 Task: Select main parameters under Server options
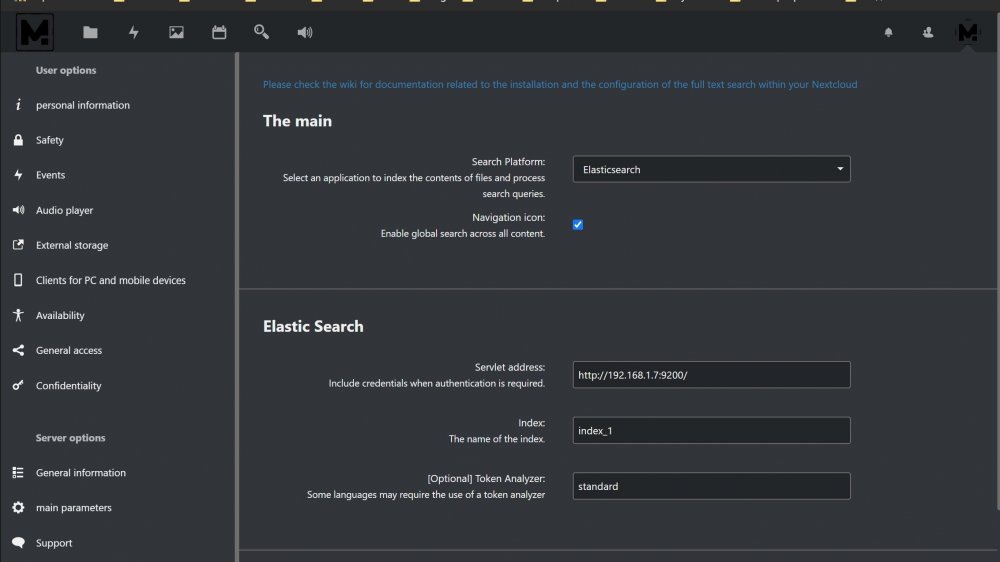[73, 508]
